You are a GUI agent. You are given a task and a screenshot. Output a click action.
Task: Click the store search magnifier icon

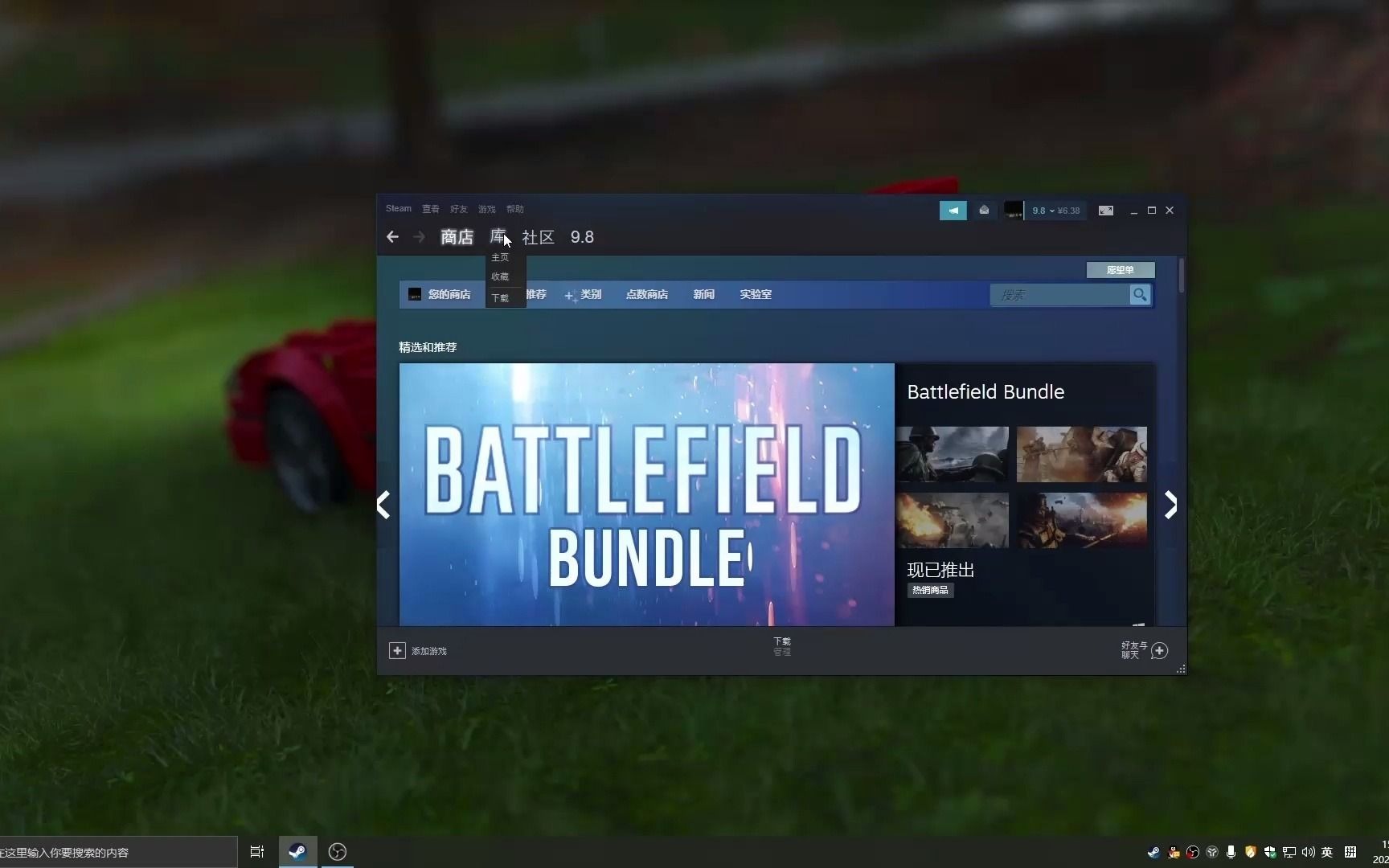[1140, 295]
